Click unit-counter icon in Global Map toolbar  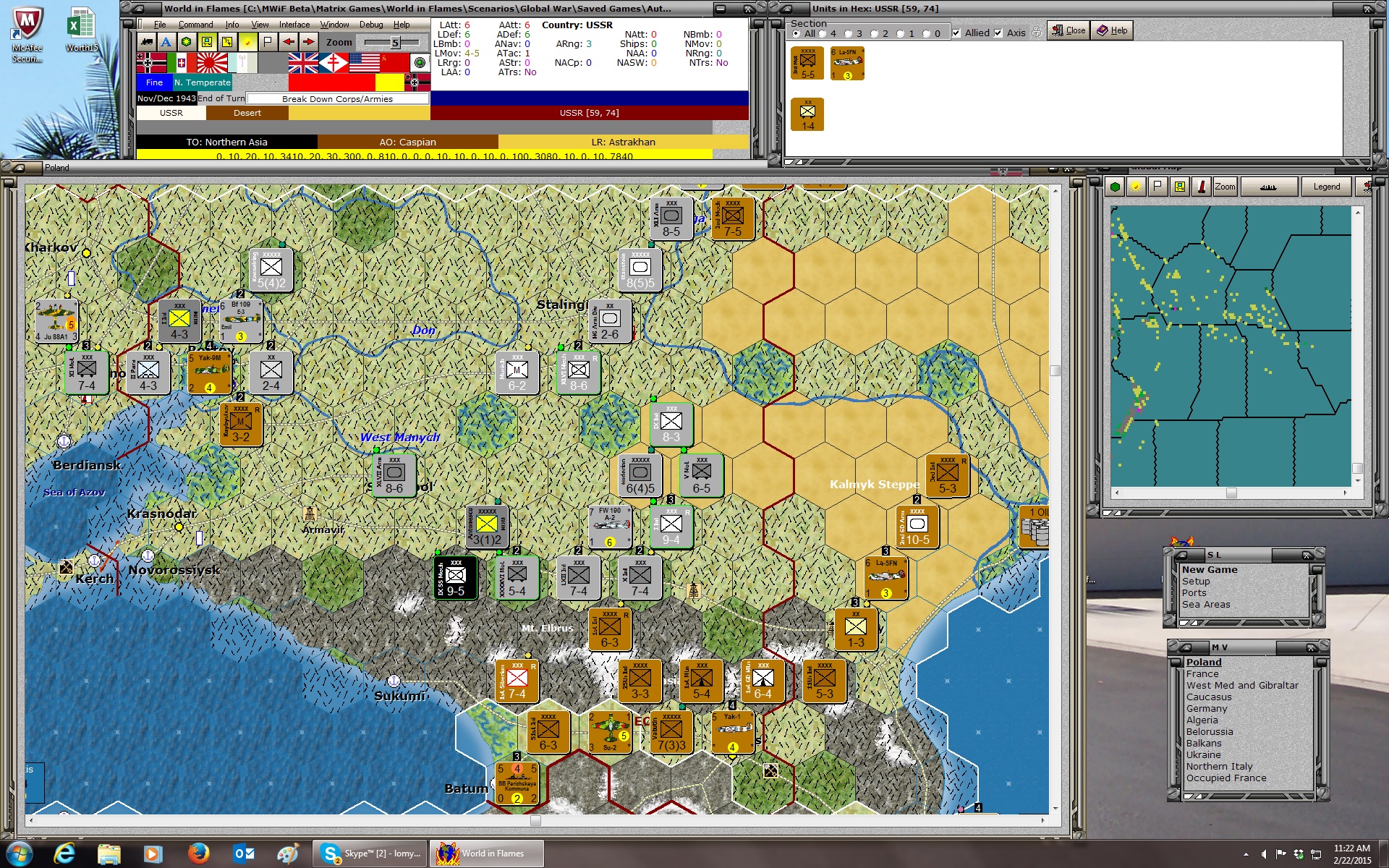coord(1180,187)
